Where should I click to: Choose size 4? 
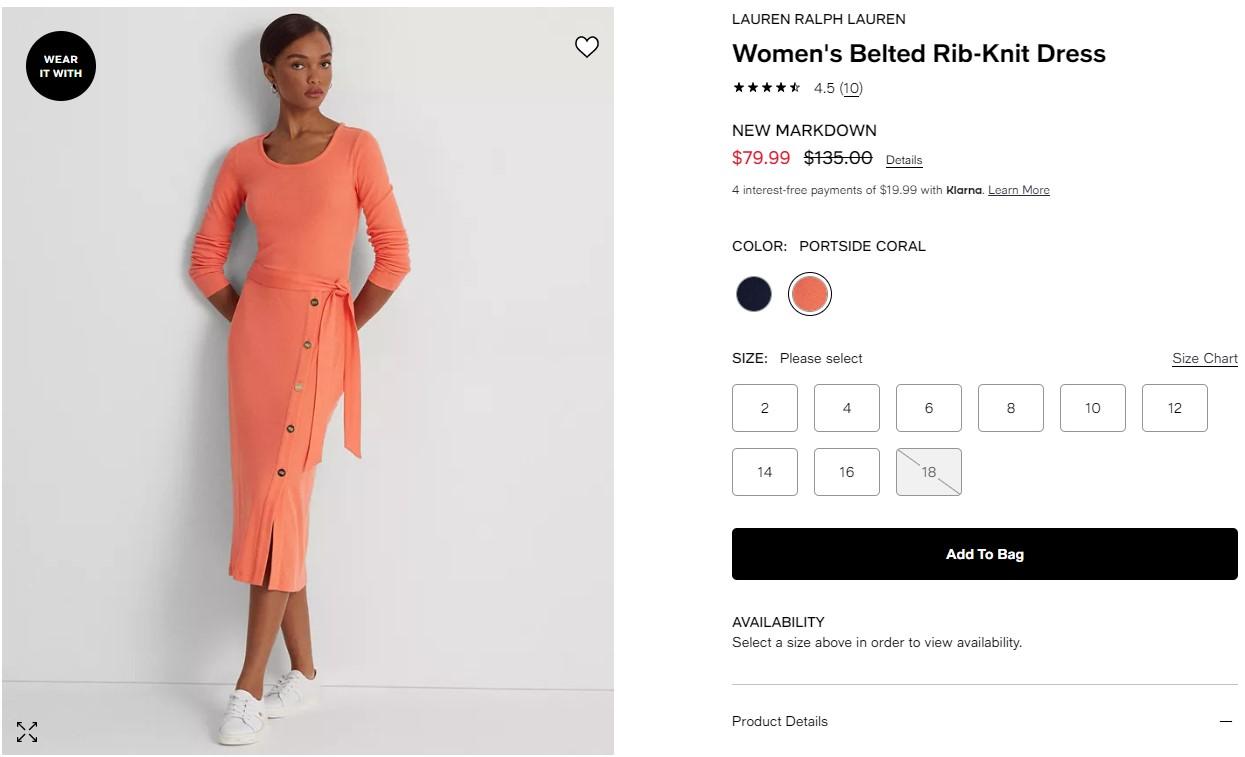(x=847, y=408)
